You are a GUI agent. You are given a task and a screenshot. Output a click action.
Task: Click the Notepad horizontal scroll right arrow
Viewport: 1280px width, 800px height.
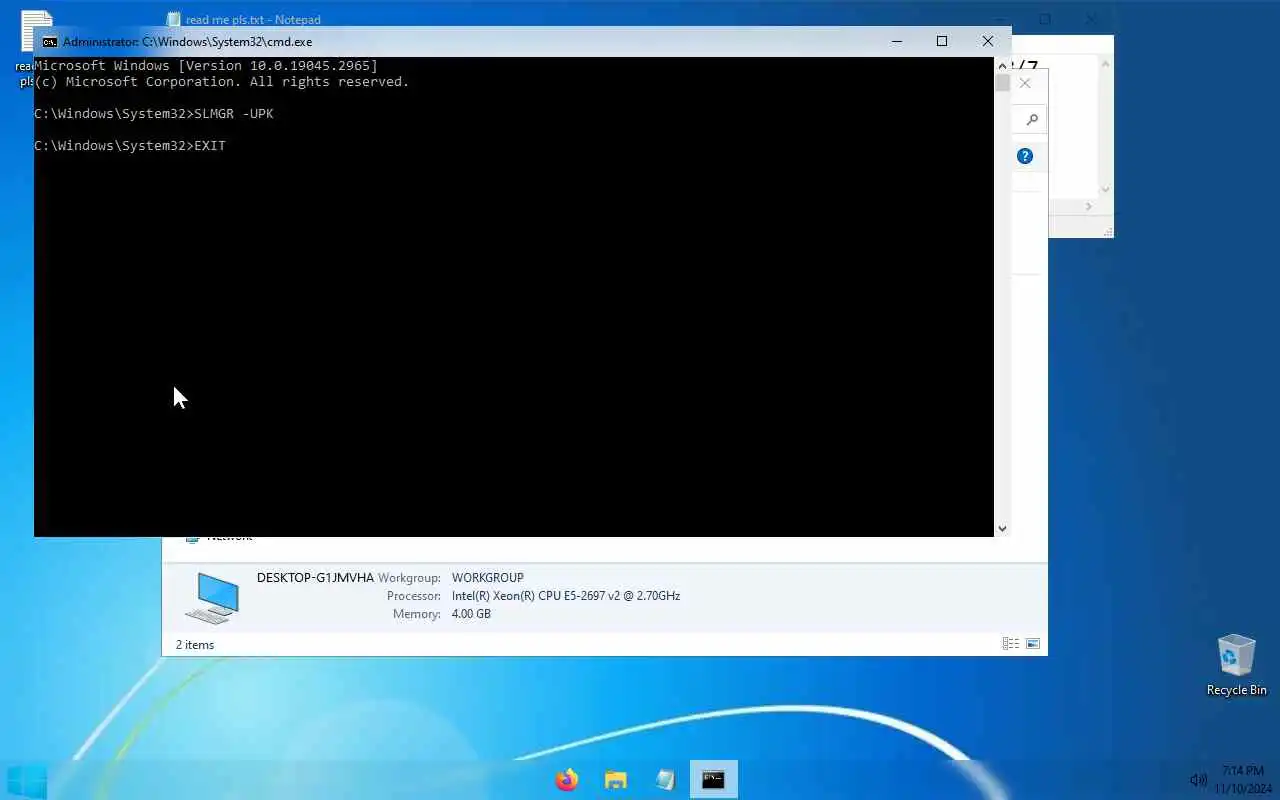click(x=1089, y=206)
